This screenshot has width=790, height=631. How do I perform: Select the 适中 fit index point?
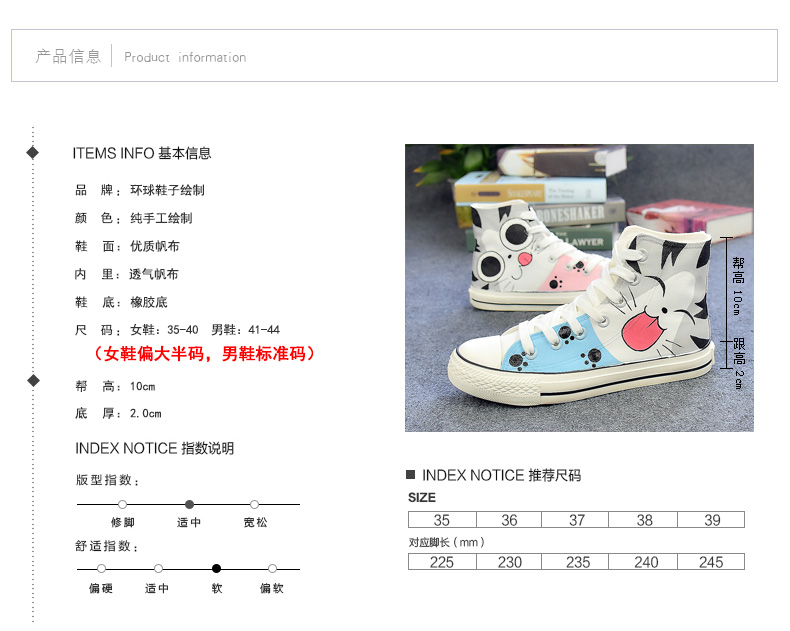(189, 504)
